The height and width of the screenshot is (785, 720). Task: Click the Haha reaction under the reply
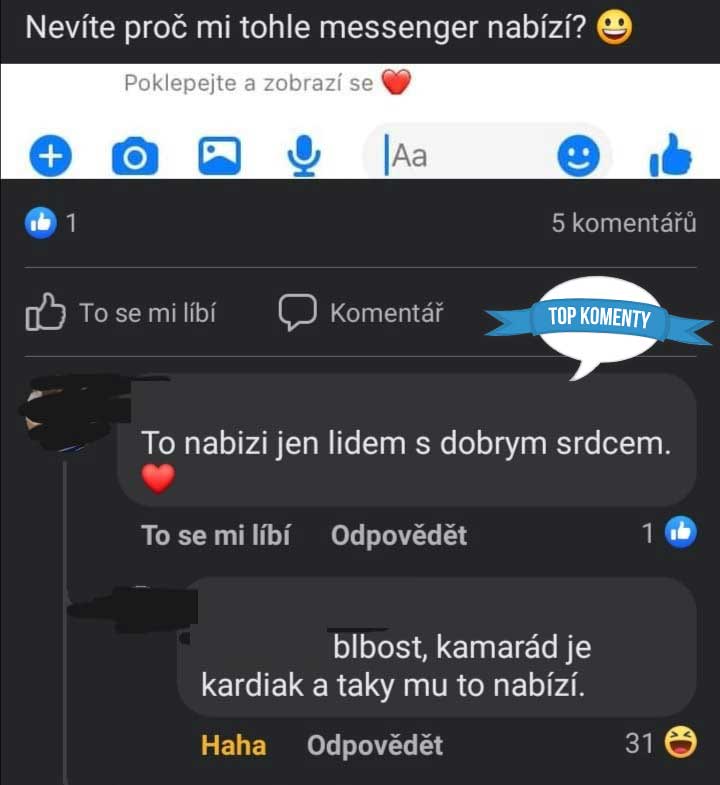(233, 745)
